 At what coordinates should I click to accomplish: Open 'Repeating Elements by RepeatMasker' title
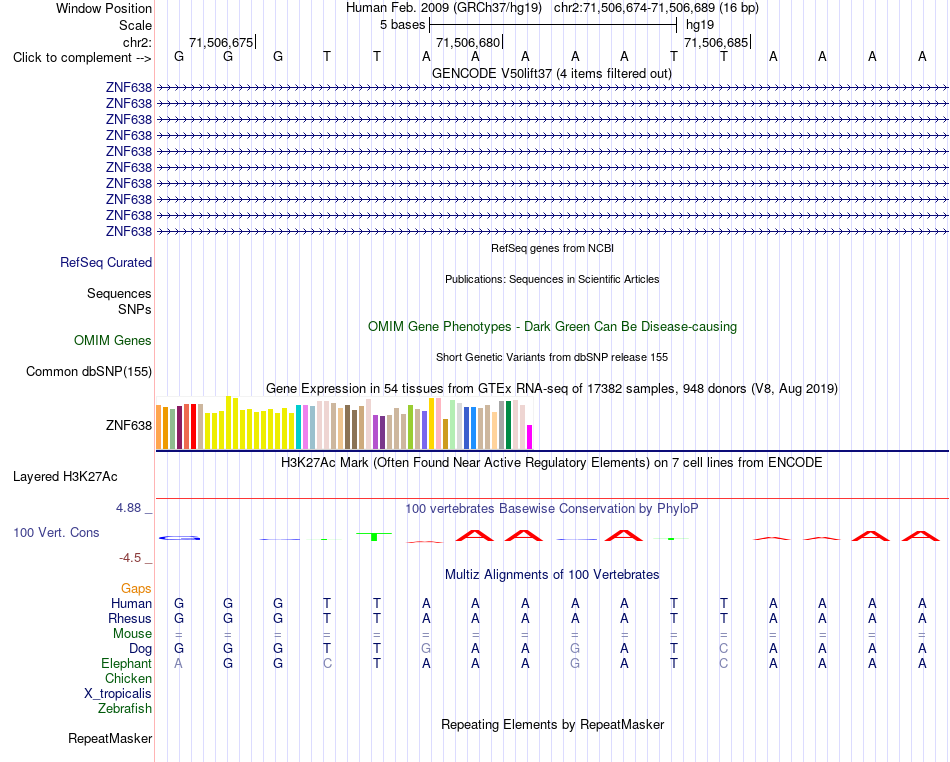click(x=552, y=725)
